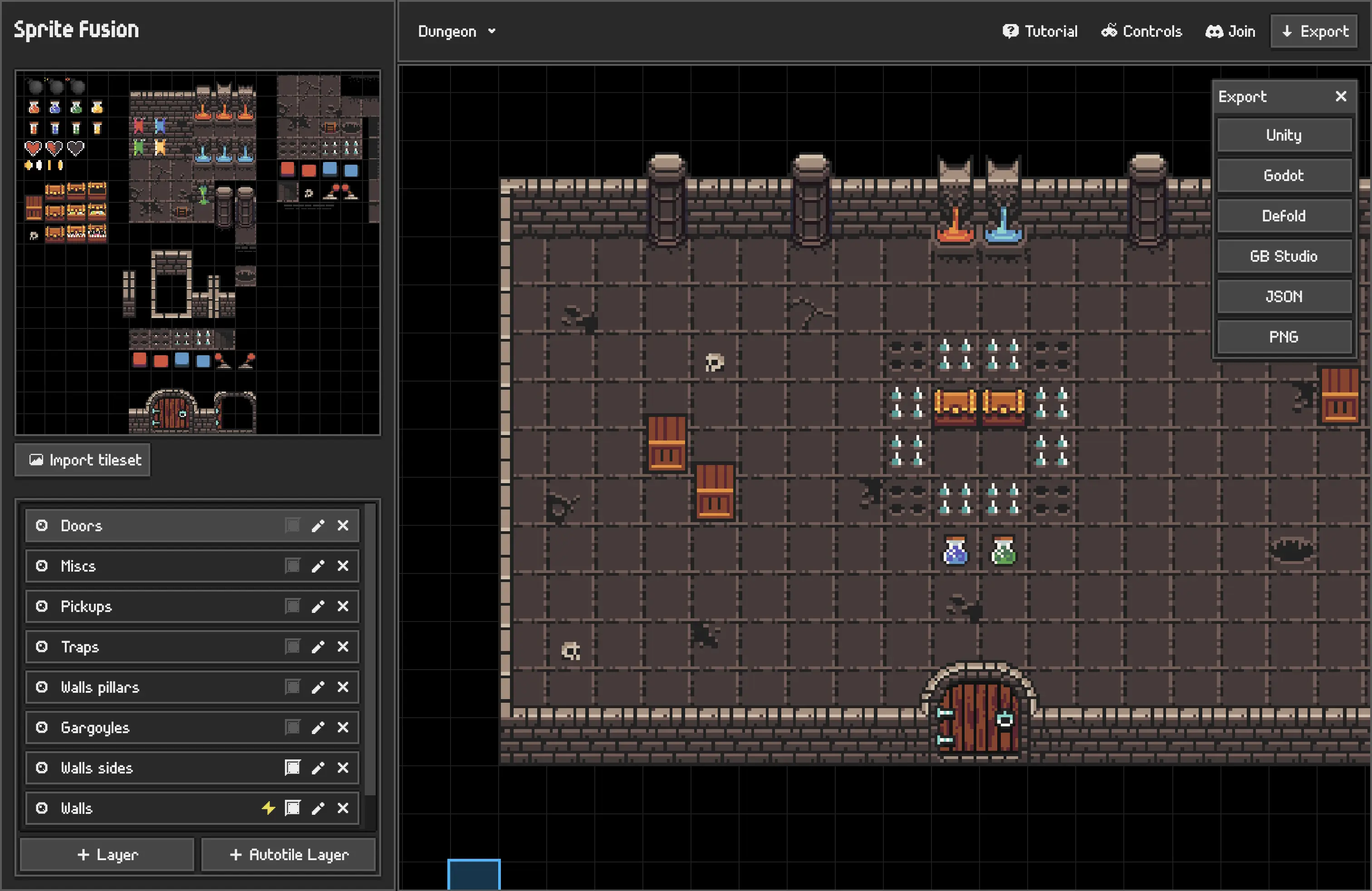Delete the Traps layer

(x=343, y=646)
